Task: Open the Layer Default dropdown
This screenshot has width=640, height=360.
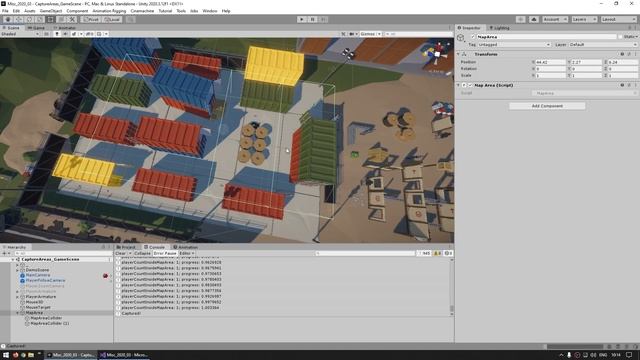Action: click(x=603, y=44)
